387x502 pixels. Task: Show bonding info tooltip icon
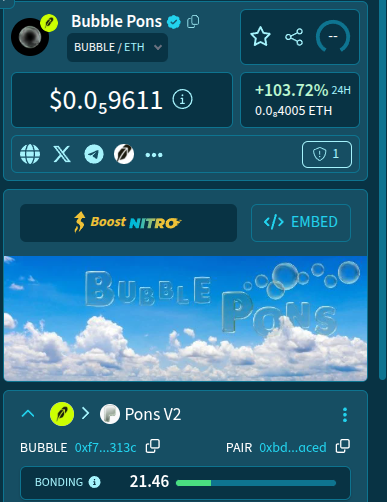click(x=94, y=482)
